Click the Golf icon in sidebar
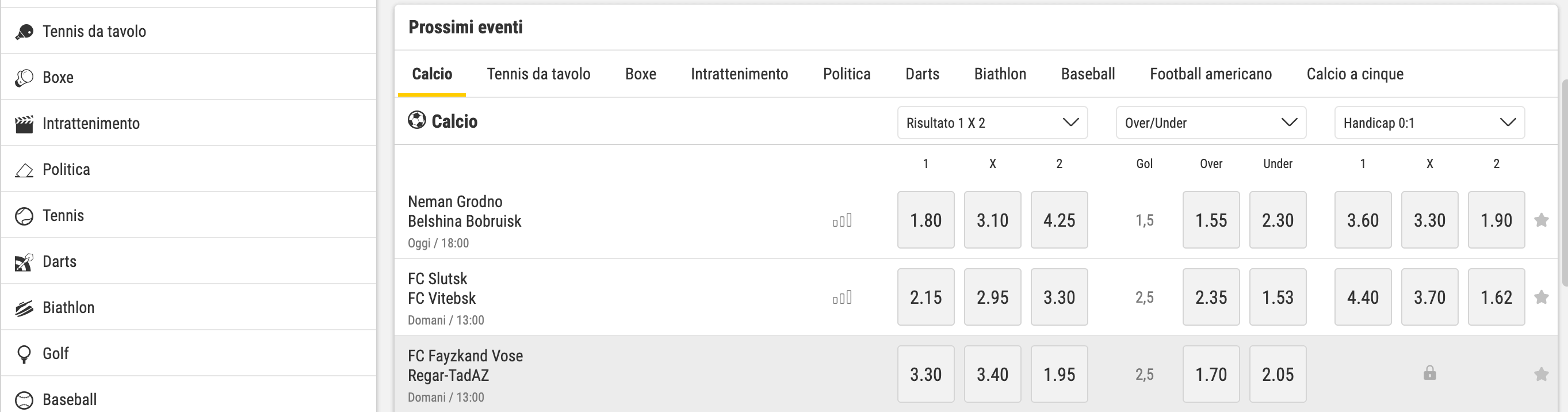1568x412 pixels. pos(24,354)
